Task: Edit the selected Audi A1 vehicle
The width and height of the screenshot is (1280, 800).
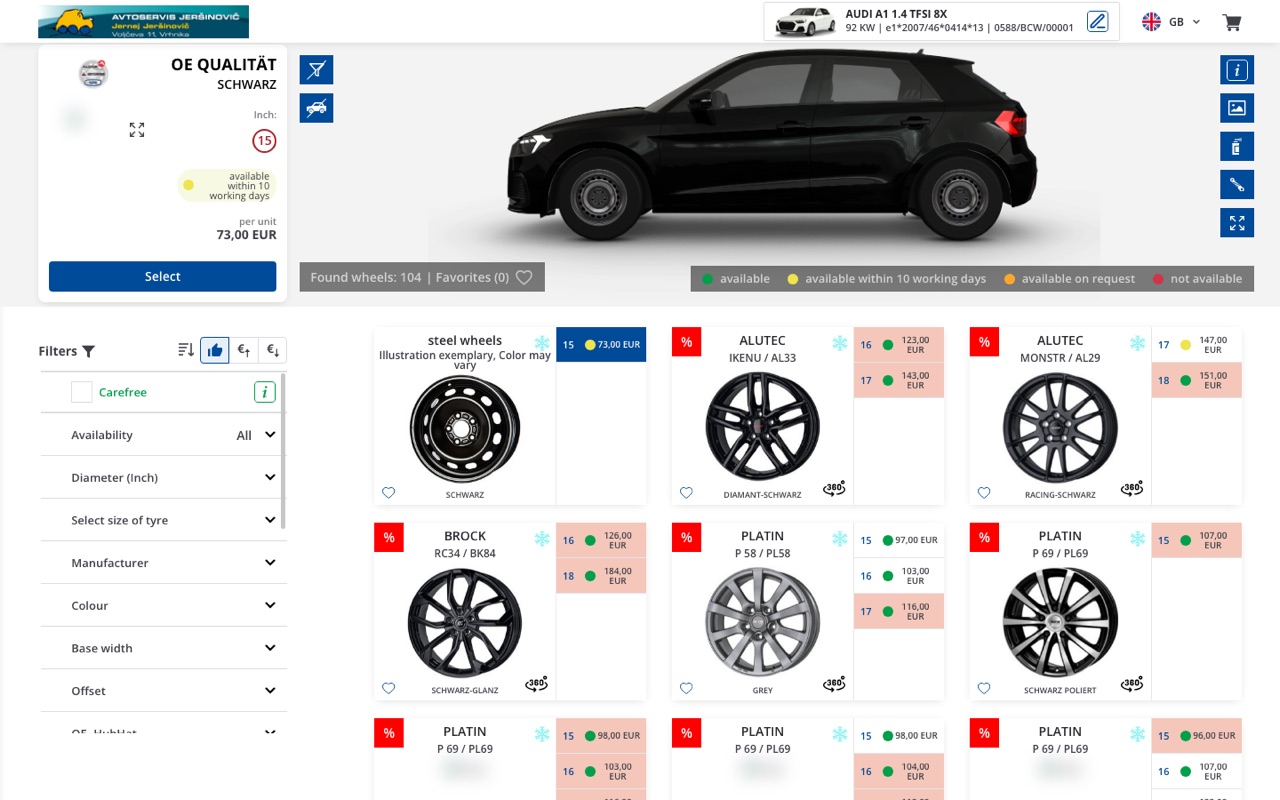Action: (1097, 21)
